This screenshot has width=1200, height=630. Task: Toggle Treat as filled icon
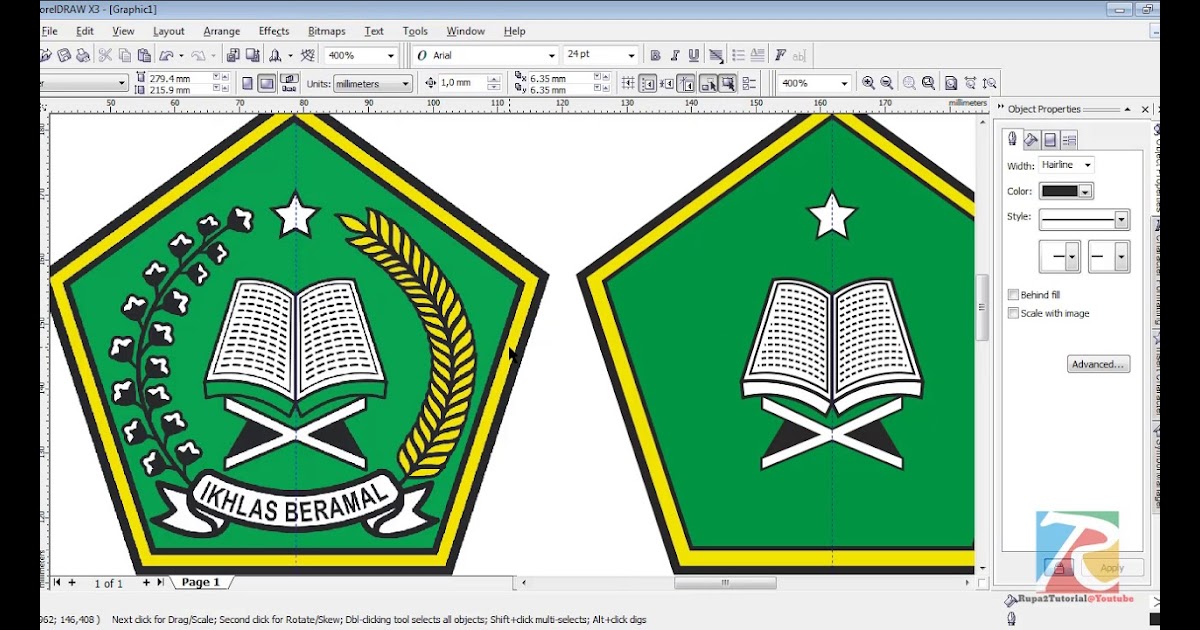(x=727, y=84)
